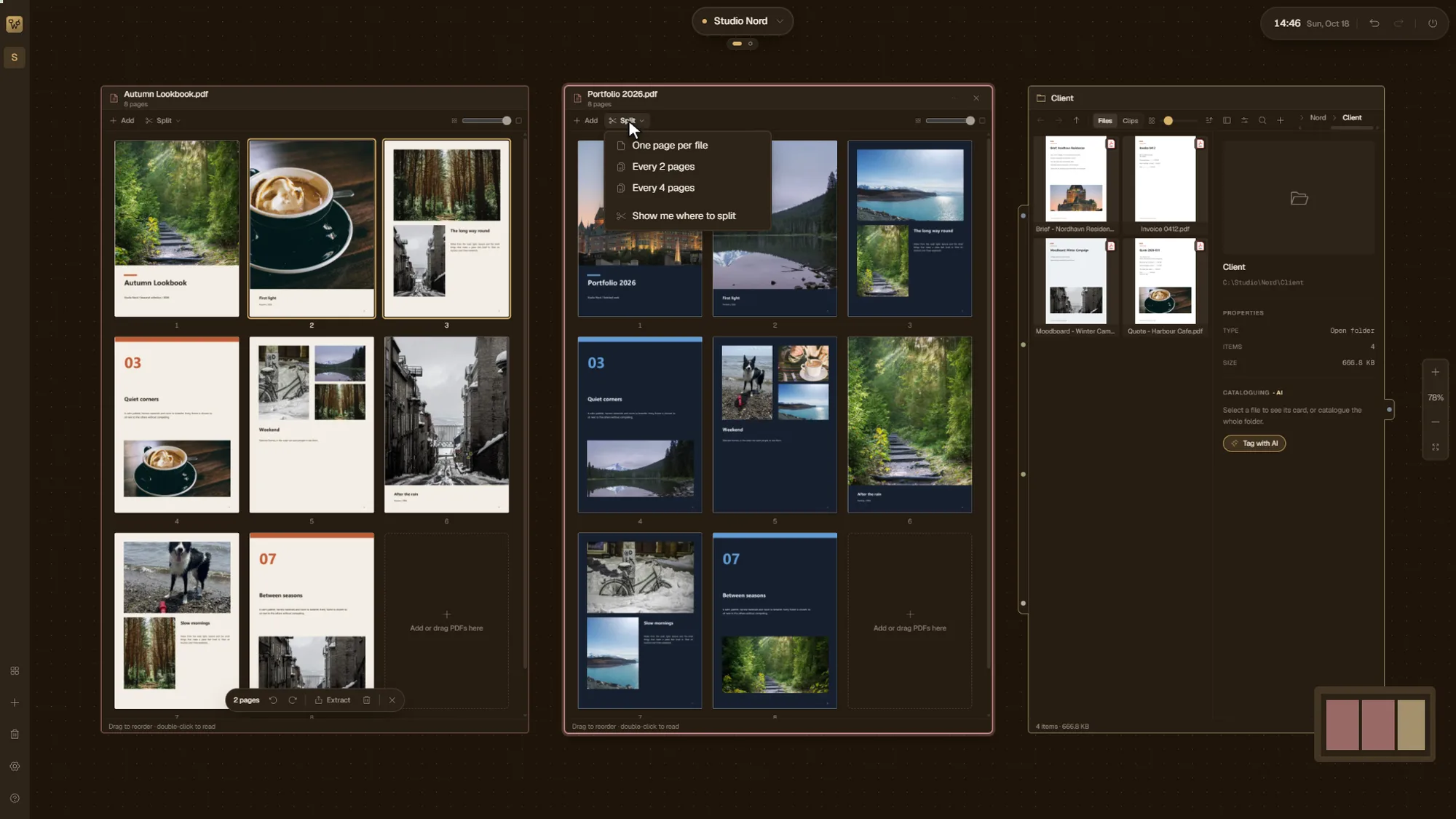
Task: Click the Tag with AI button
Action: pyautogui.click(x=1254, y=443)
